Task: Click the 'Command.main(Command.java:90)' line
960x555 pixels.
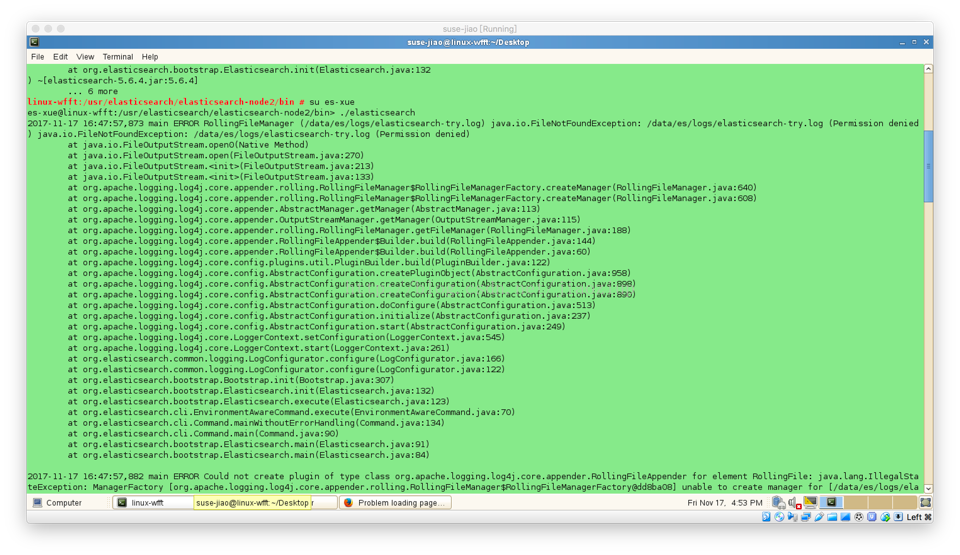Action: point(203,434)
